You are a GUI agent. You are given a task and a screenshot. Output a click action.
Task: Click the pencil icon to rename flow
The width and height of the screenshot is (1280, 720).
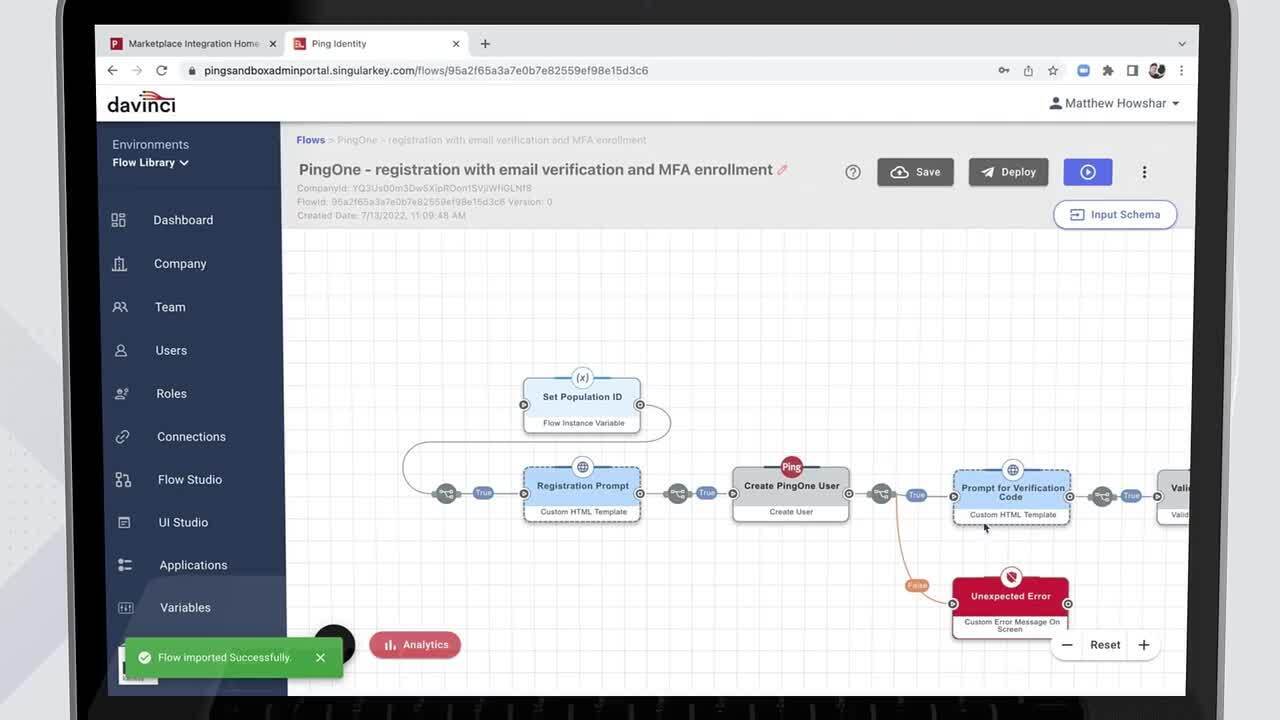[782, 170]
